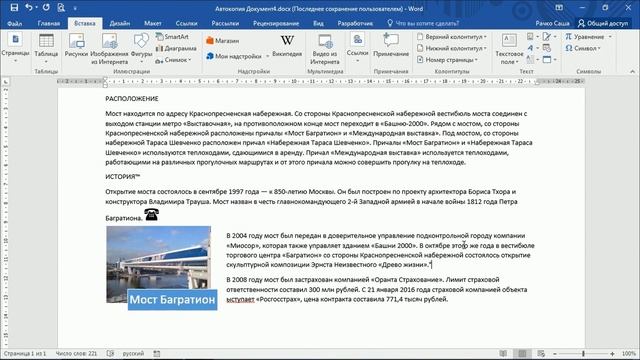This screenshot has width=640, height=360.
Task: Insert a chart with Диаграмма
Action: click(176, 48)
